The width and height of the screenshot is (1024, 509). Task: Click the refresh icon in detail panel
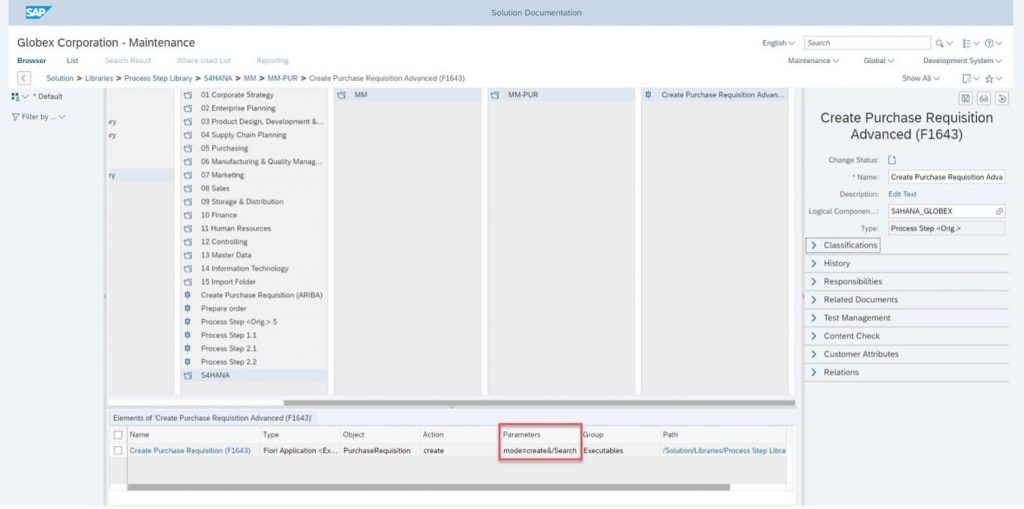1002,99
